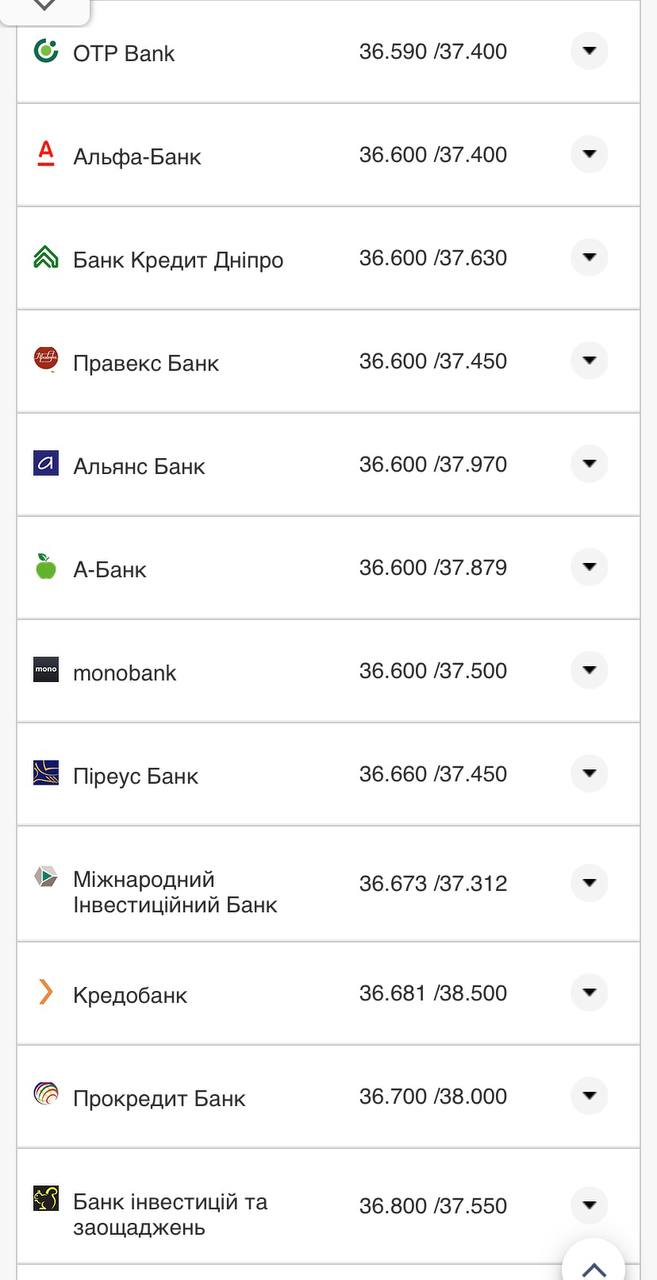Screen dimensions: 657x1280
Task: Click the Альянс Банк blue logo
Action: click(x=46, y=463)
